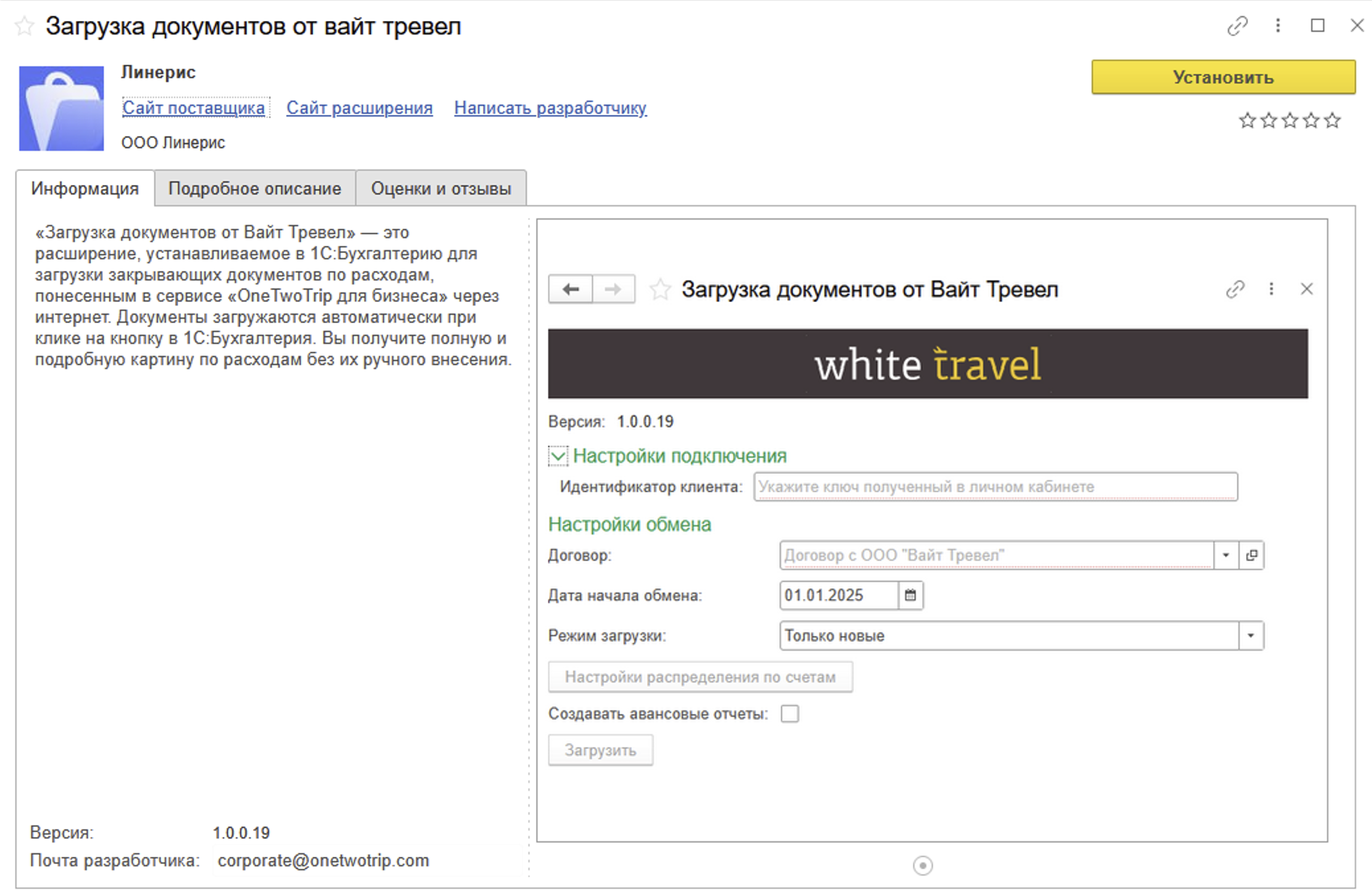Expand the Договор dropdown arrow
Image resolution: width=1372 pixels, height=895 pixels.
coord(1225,556)
